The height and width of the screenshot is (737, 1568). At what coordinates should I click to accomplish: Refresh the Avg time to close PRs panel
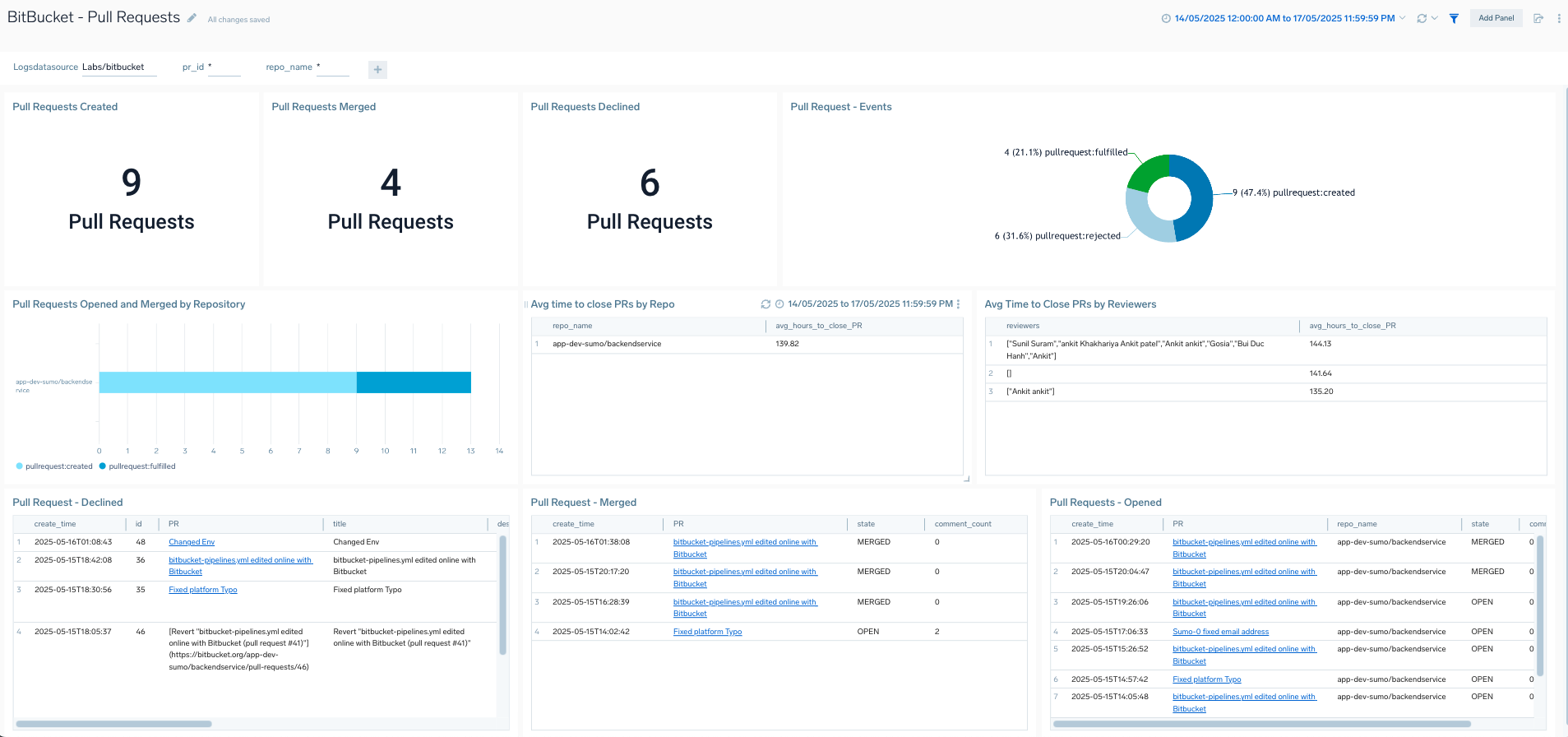point(765,304)
